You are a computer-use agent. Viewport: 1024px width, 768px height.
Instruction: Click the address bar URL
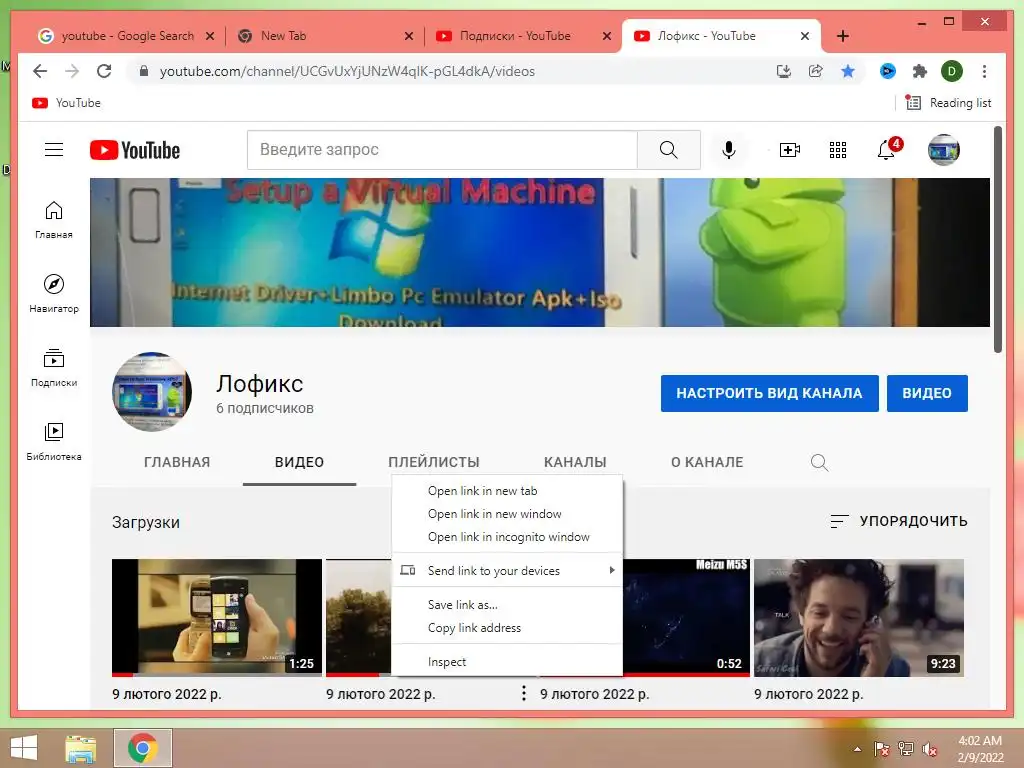click(x=347, y=71)
